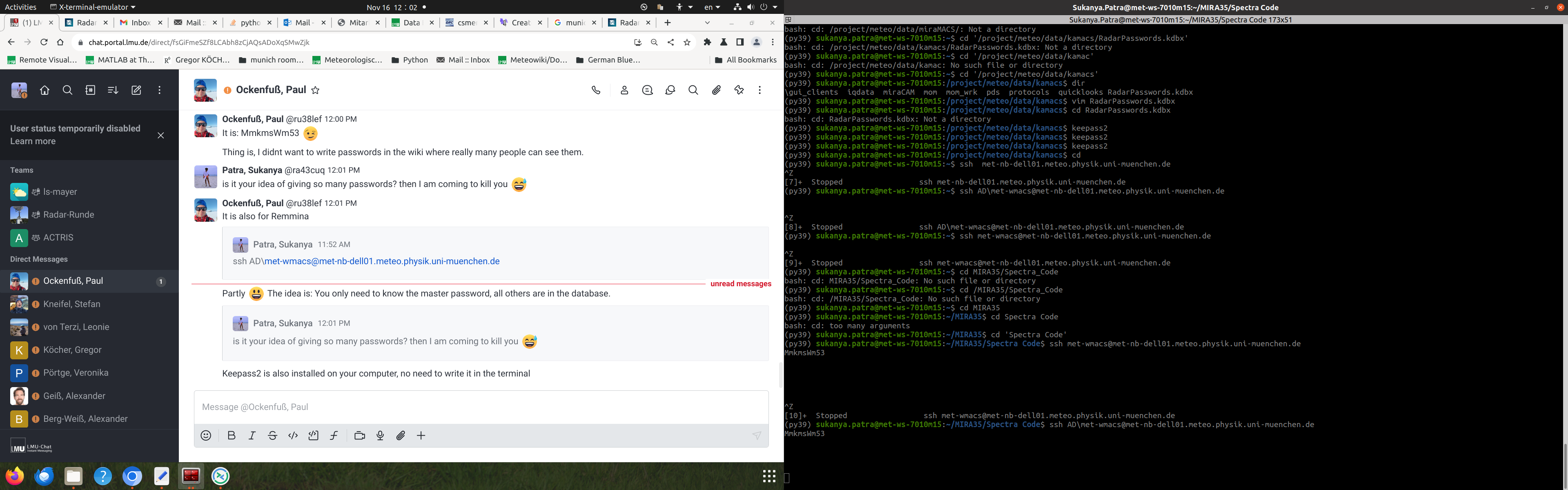Open pinned messages in chat header
1568x490 pixels.
[x=739, y=90]
